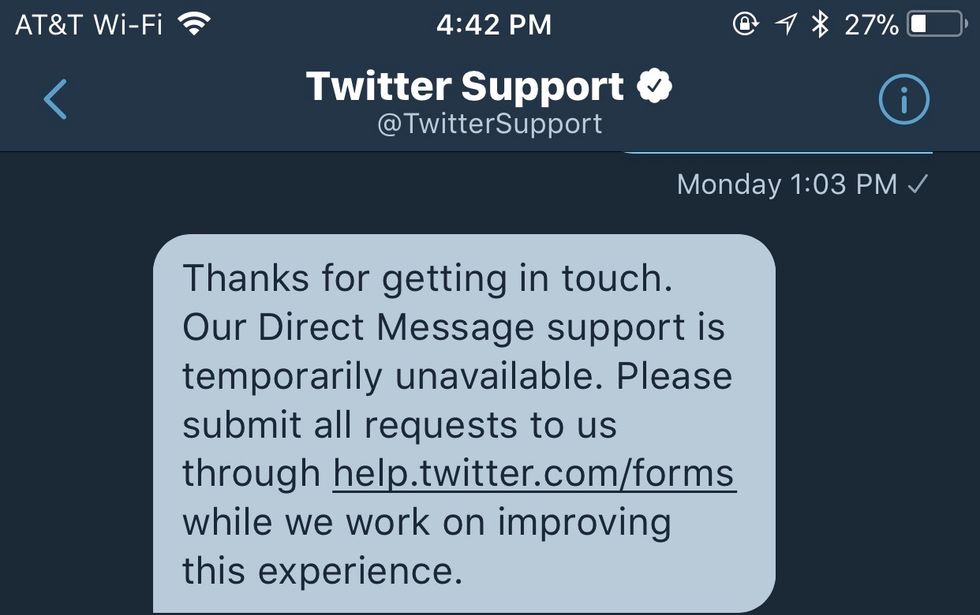Open conversation info via the circled i icon
980x615 pixels.
coord(903,100)
